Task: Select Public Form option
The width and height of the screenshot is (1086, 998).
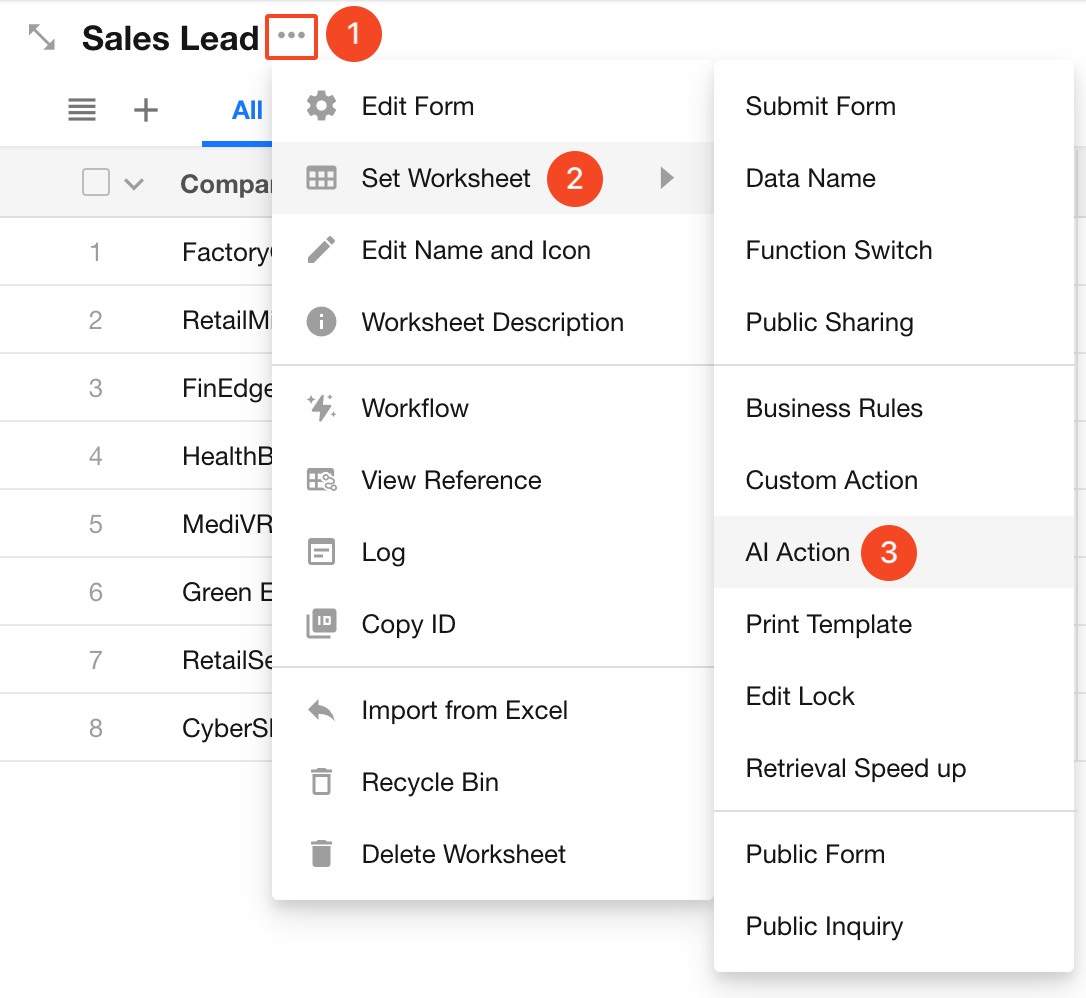Action: point(814,854)
